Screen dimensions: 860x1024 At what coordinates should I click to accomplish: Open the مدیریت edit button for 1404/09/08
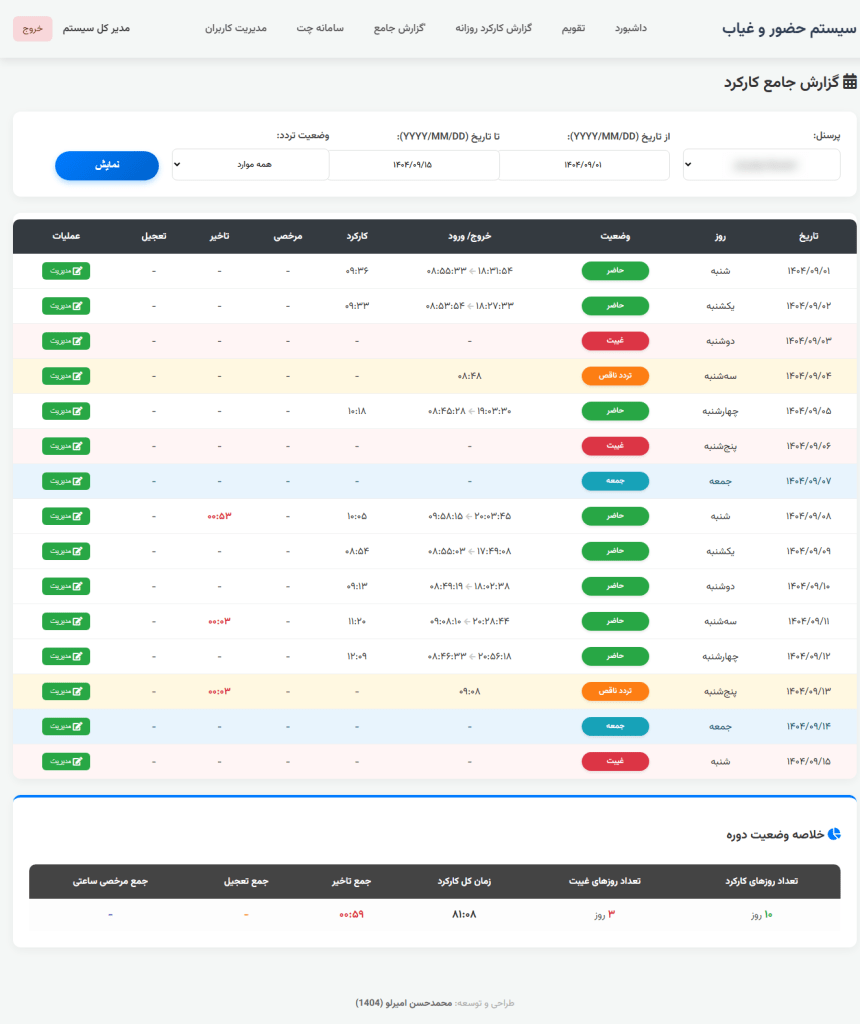pyautogui.click(x=66, y=516)
